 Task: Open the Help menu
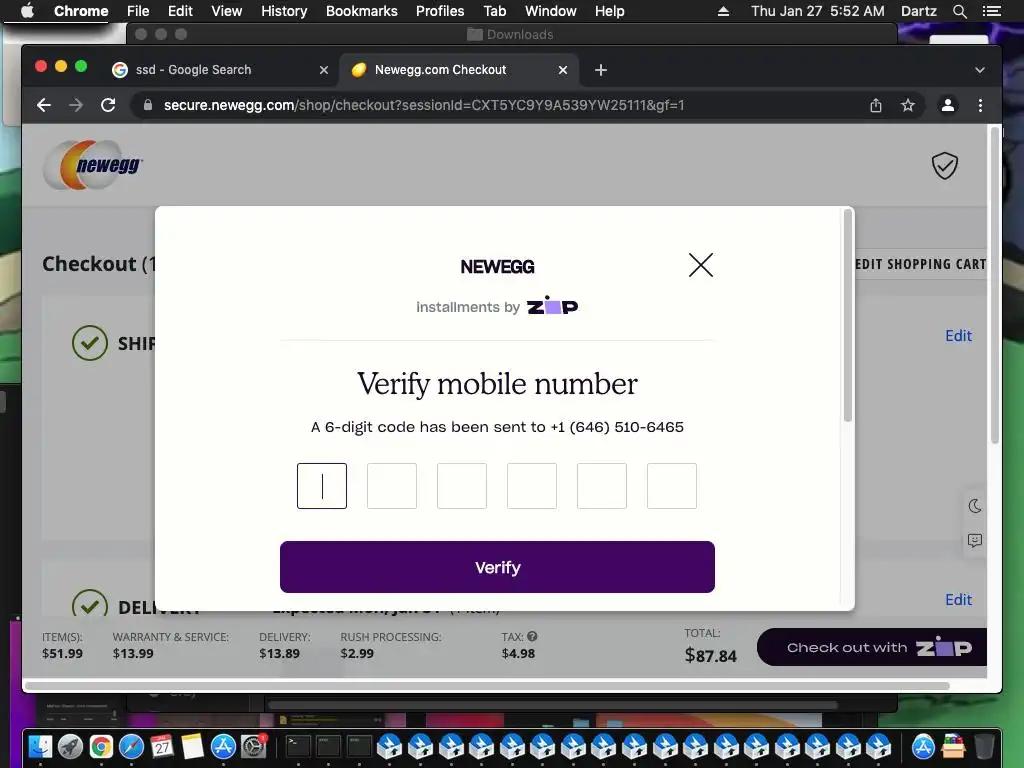click(609, 11)
